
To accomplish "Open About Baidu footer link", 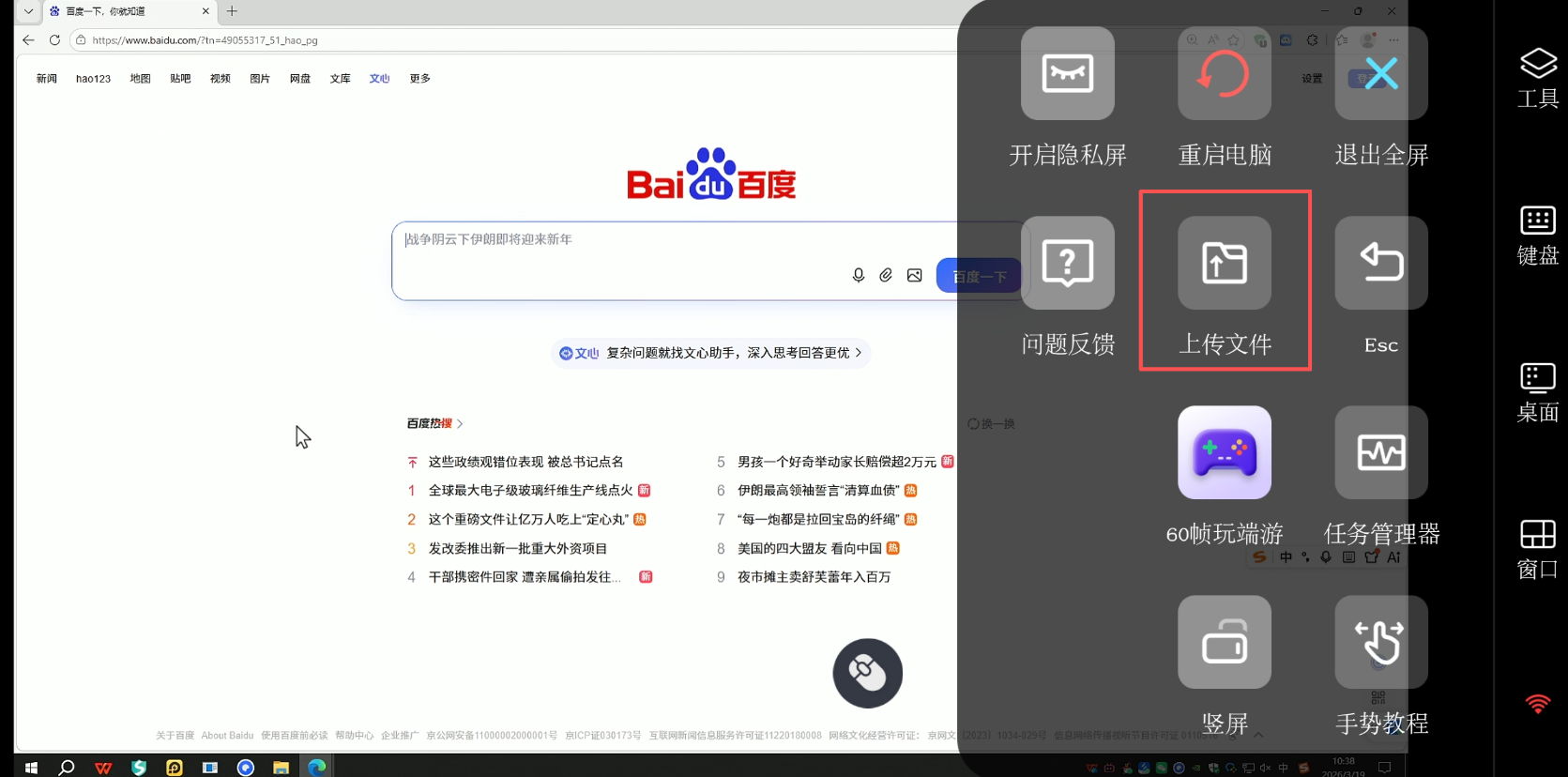I will pos(227,736).
